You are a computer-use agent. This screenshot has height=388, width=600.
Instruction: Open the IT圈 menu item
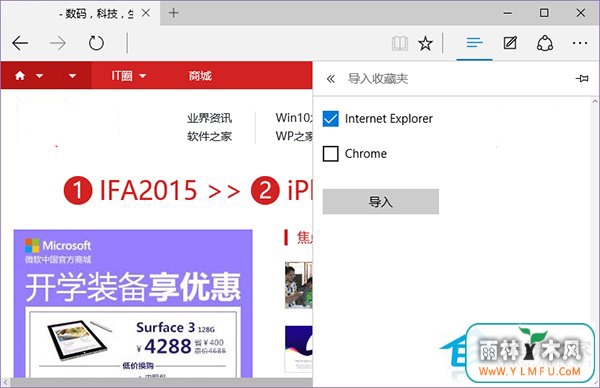click(x=122, y=76)
